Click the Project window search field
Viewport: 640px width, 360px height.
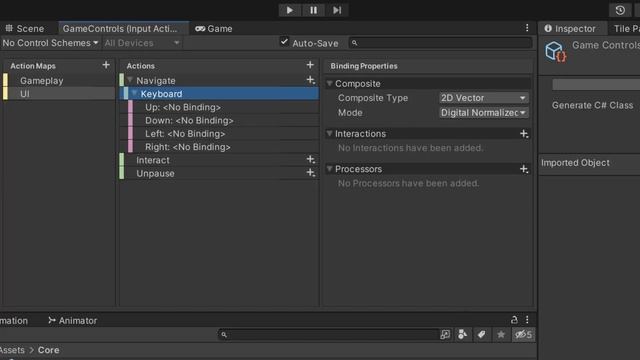(x=328, y=335)
